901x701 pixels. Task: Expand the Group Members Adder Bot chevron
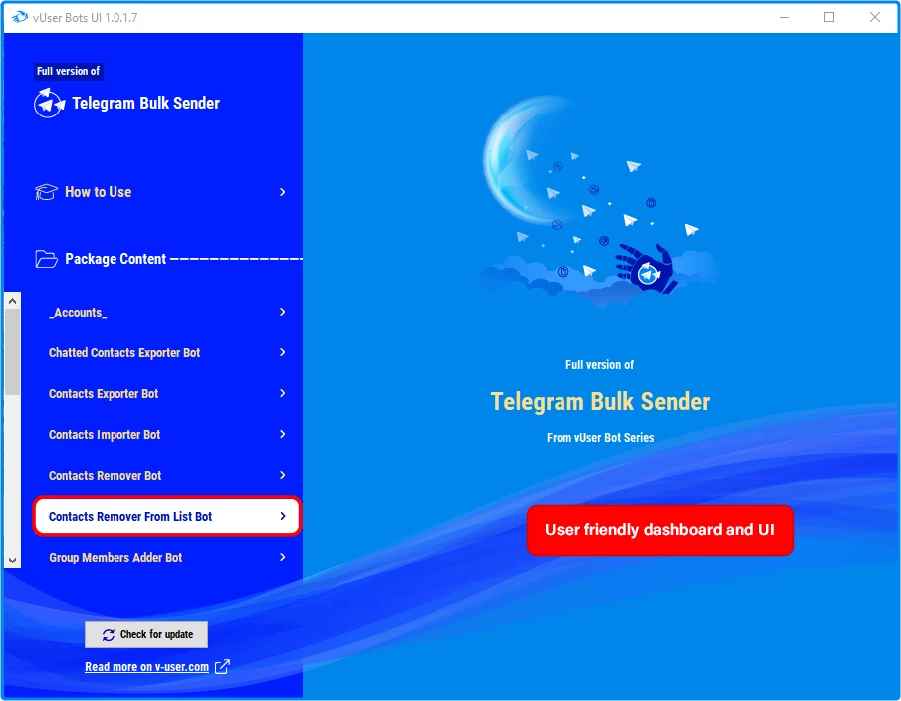point(282,557)
